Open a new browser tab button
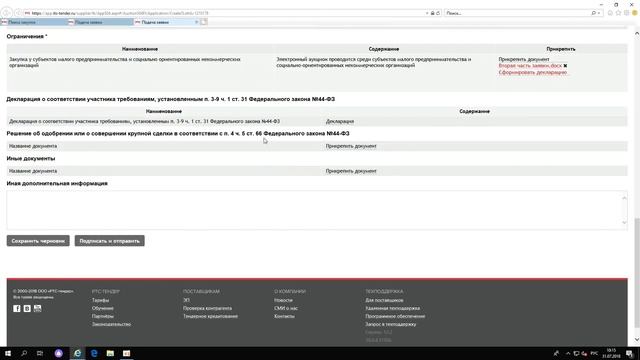This screenshot has height=360, width=640. (x=204, y=22)
